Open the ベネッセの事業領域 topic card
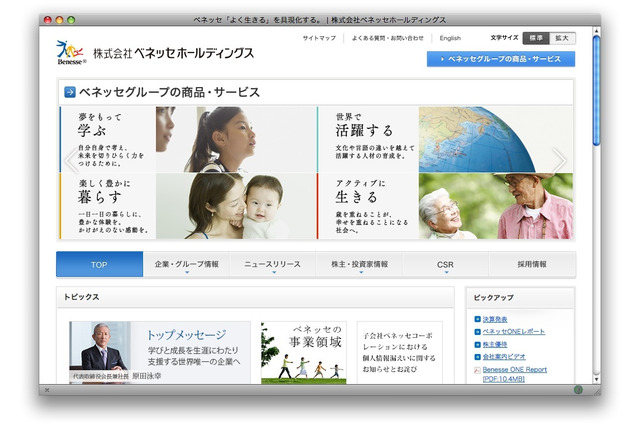This screenshot has width=640, height=426. [304, 353]
